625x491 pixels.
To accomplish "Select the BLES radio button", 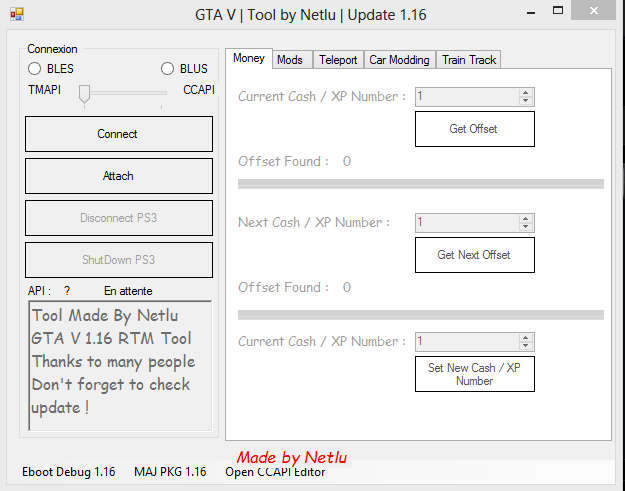I will point(34,69).
